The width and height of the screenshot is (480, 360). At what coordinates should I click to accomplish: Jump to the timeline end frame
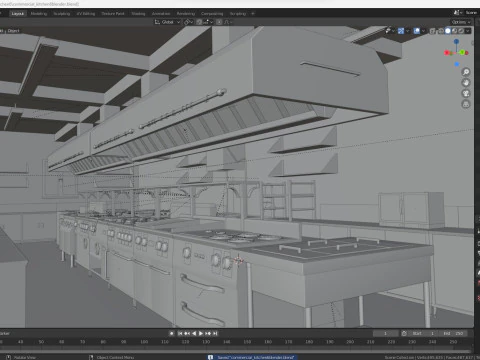click(x=215, y=333)
